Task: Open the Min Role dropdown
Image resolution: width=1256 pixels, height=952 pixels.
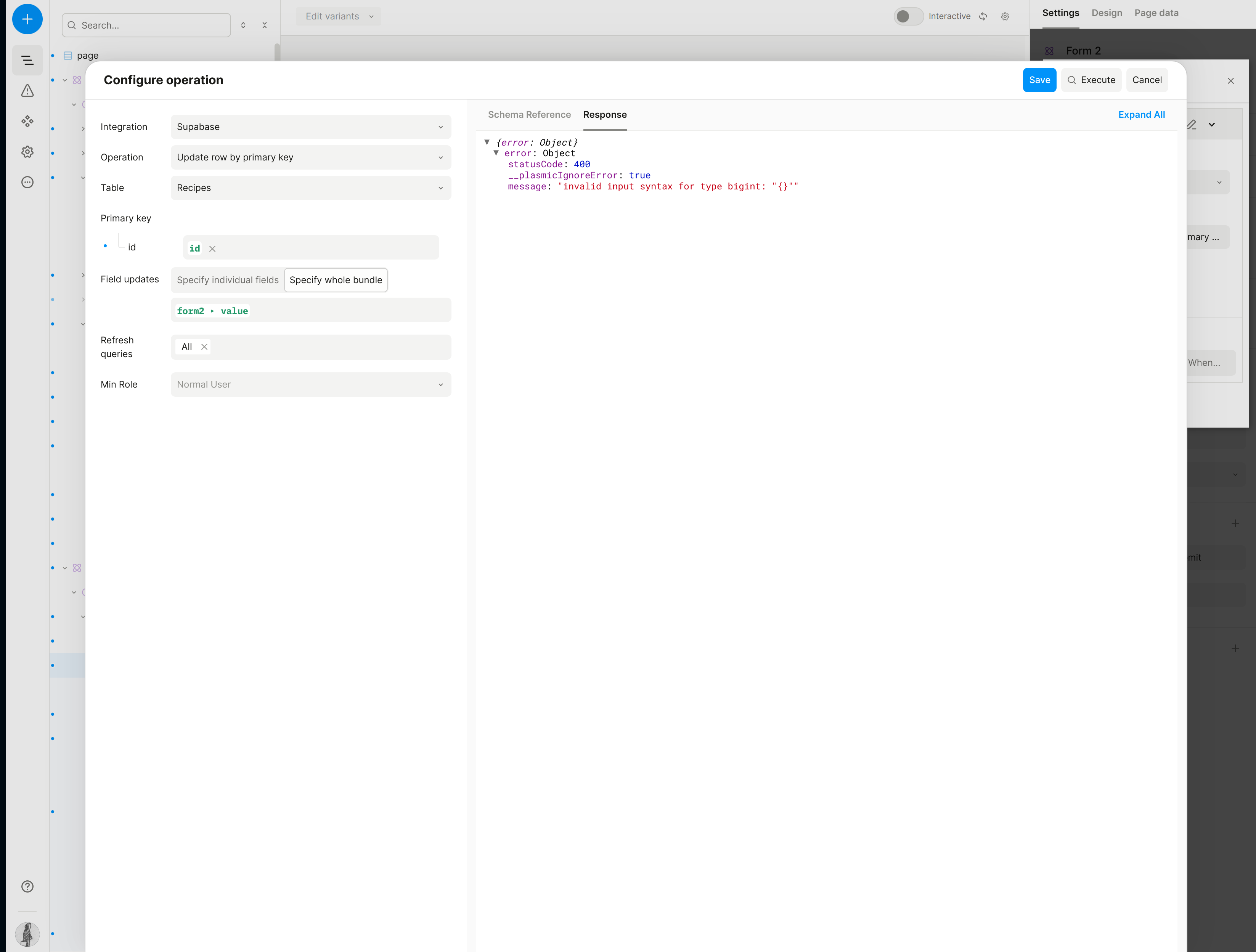Action: [x=311, y=384]
